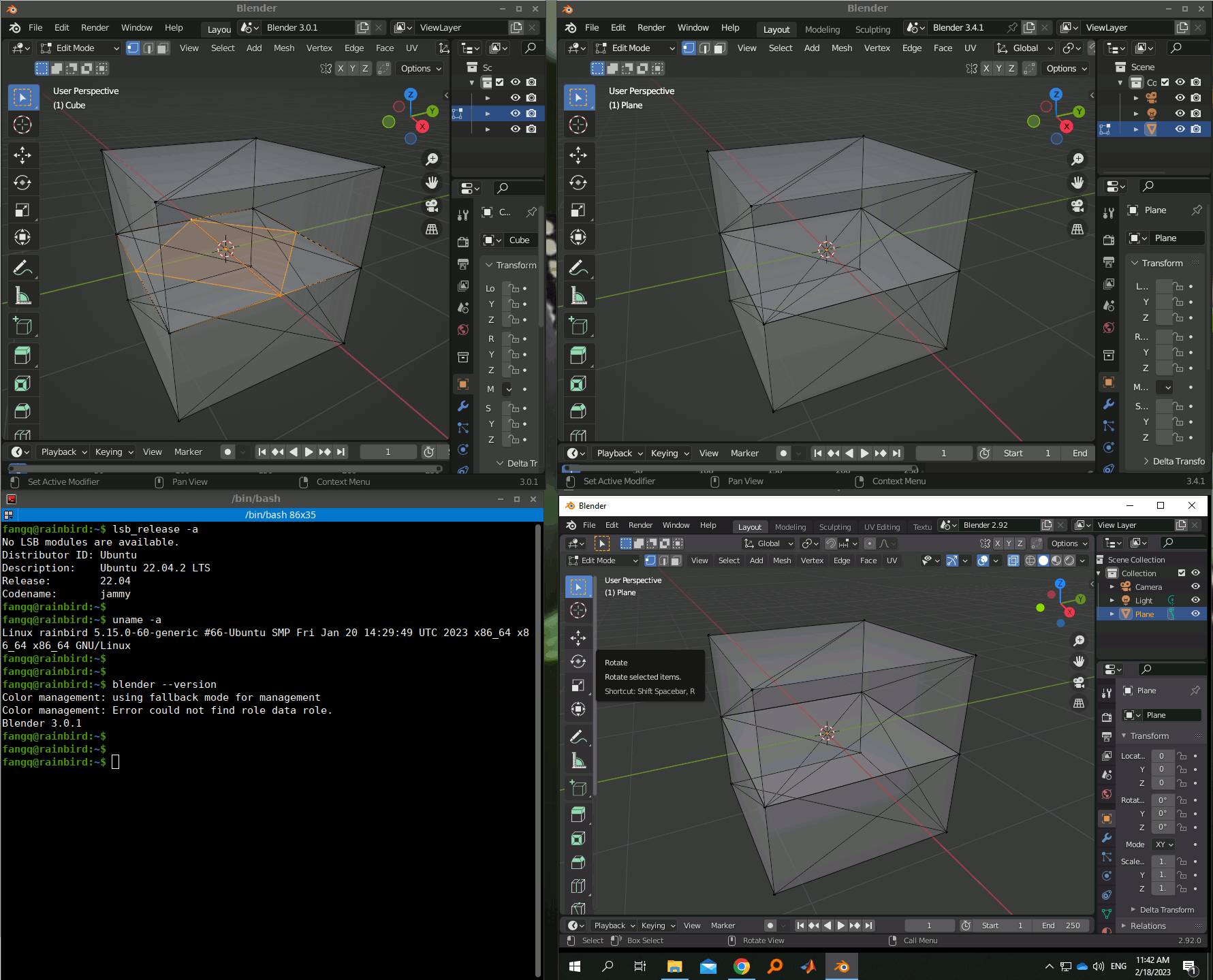Enable face select mode in Blender 3.4.1 header

tap(720, 48)
